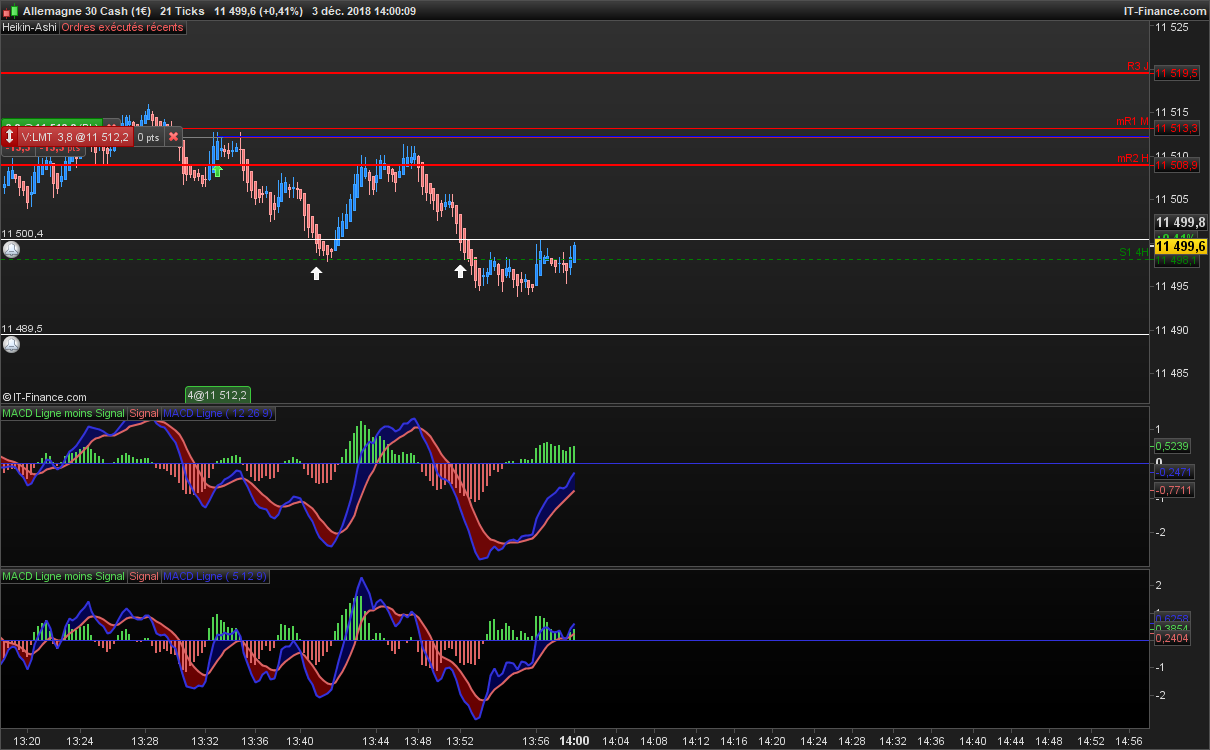
Task: Click Signal label in the upper MACD panel
Action: (x=144, y=412)
